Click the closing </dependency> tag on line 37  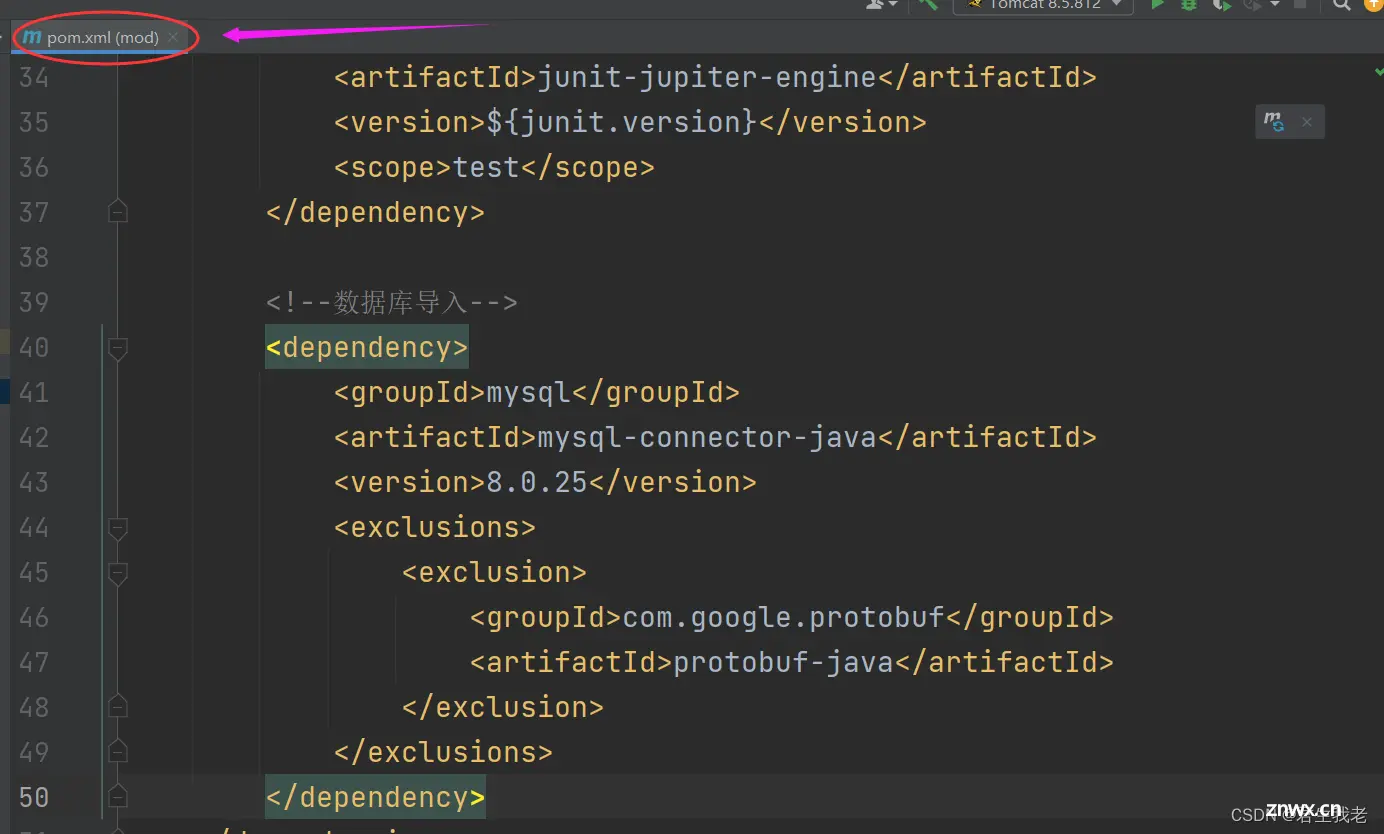pyautogui.click(x=375, y=212)
